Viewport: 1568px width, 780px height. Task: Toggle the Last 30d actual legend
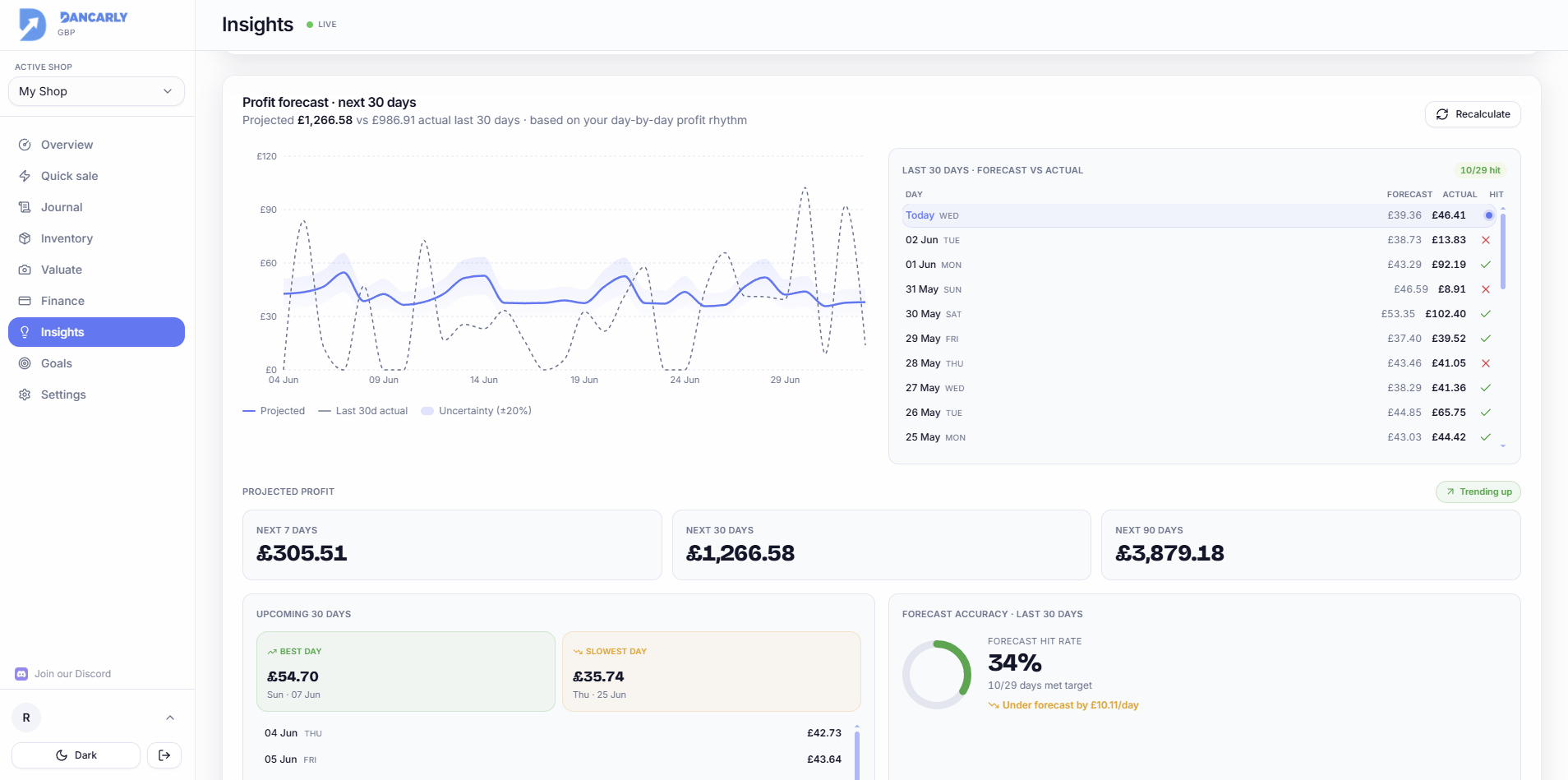click(362, 411)
